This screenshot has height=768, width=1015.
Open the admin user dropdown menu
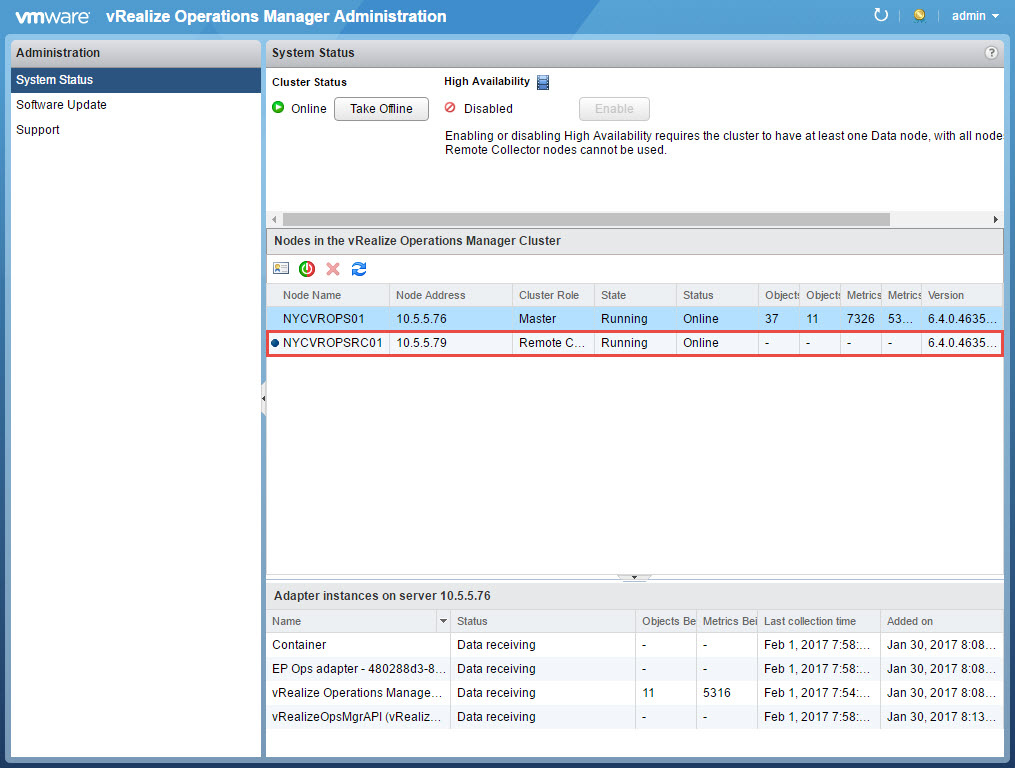[x=975, y=16]
